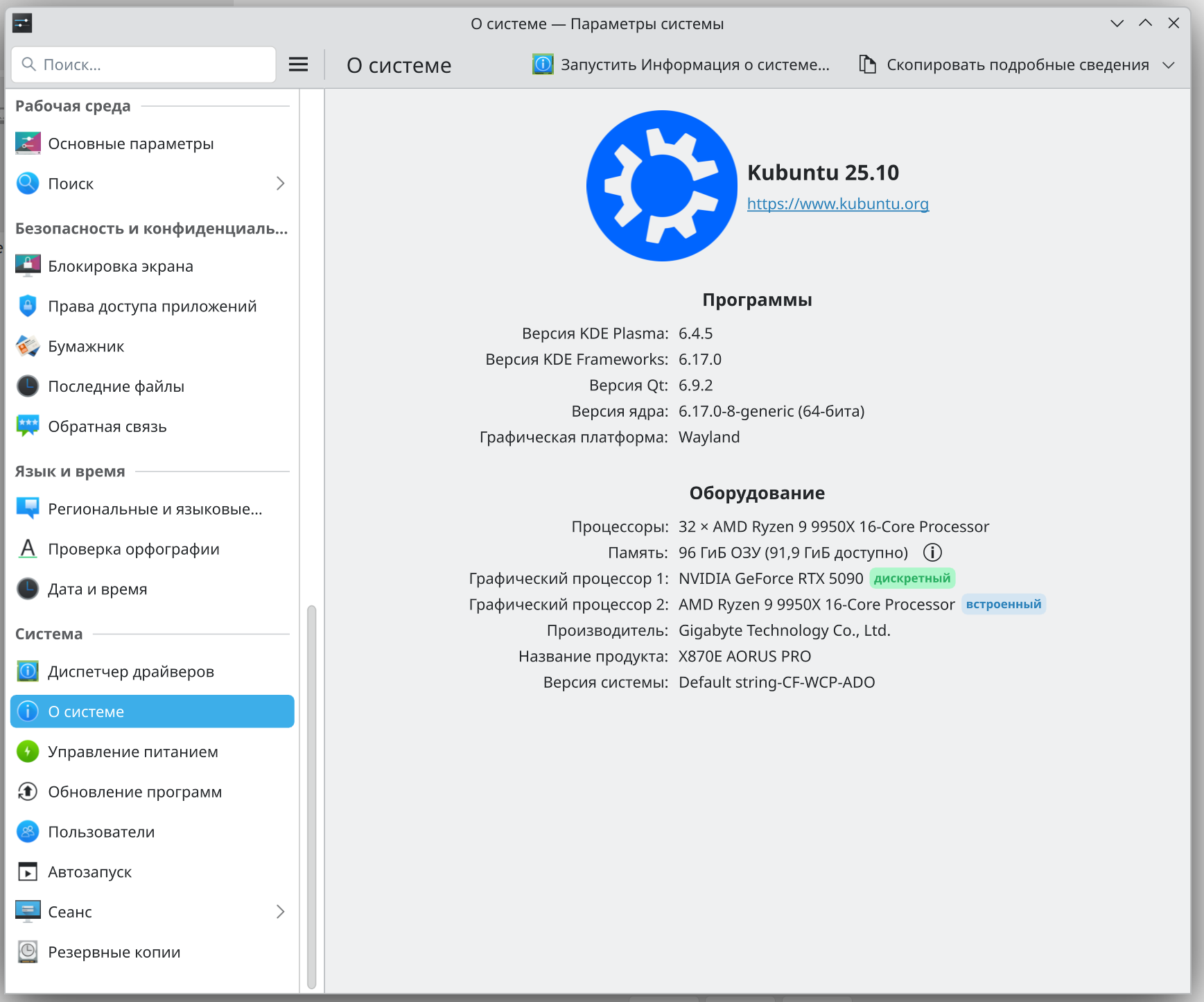
Task: Click Запустить Информация о системе button
Action: click(681, 64)
